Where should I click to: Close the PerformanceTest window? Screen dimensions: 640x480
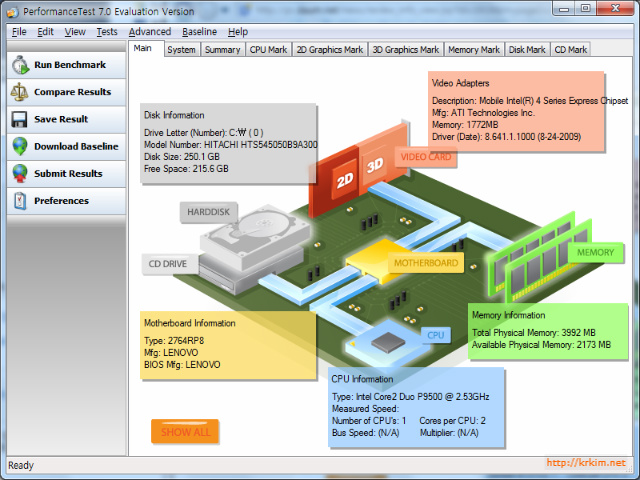(x=615, y=9)
